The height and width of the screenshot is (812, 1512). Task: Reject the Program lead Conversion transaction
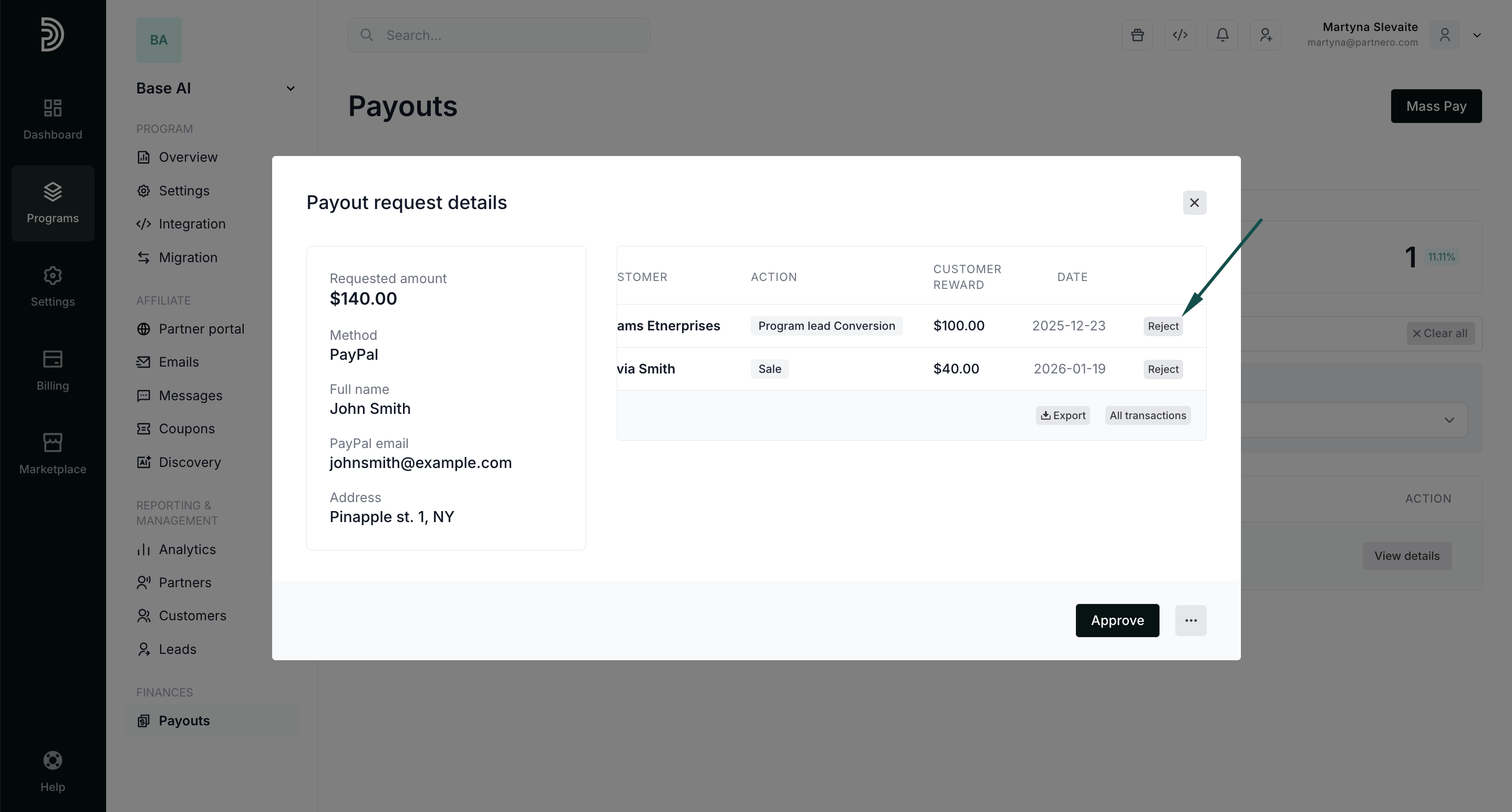pos(1163,326)
